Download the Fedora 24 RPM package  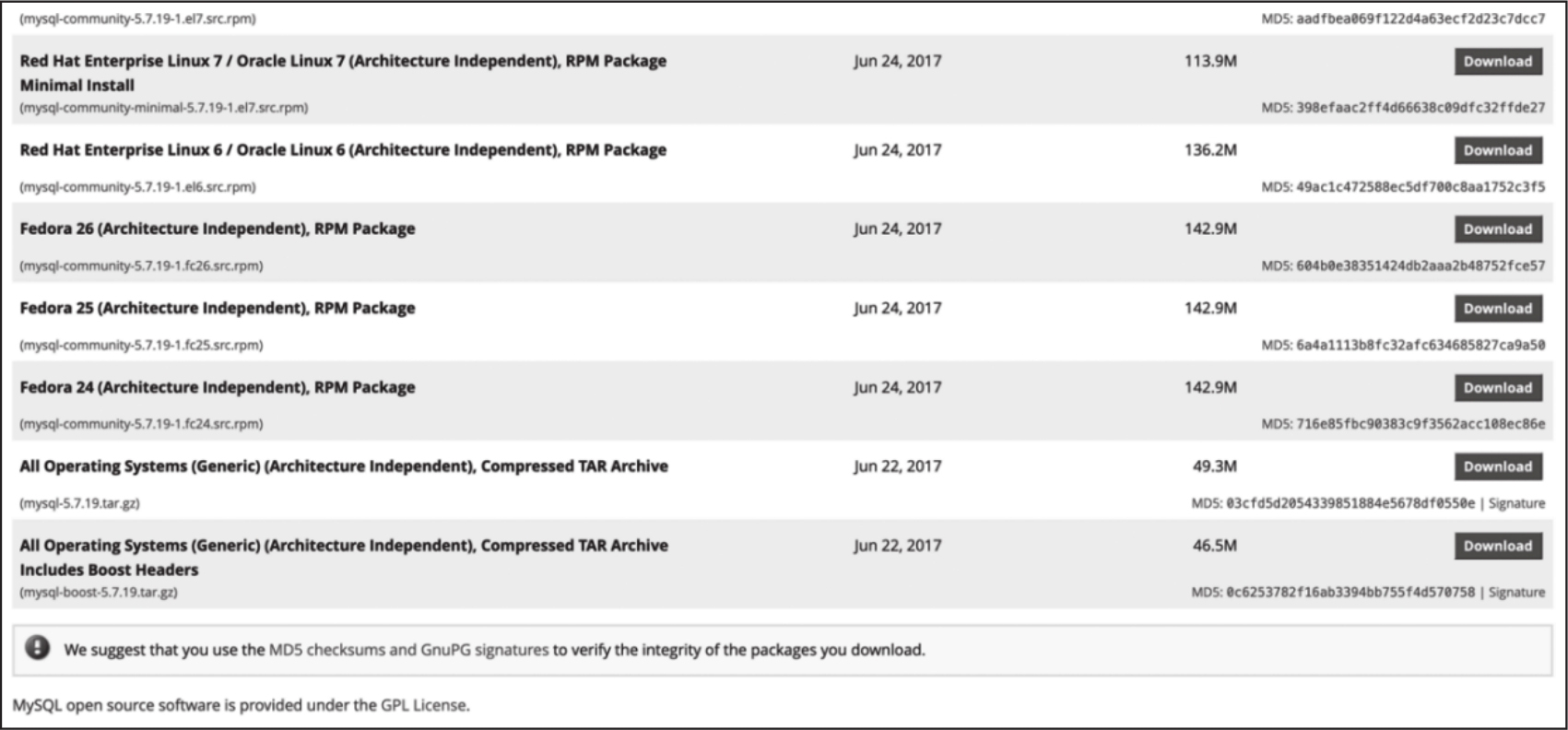click(1497, 388)
